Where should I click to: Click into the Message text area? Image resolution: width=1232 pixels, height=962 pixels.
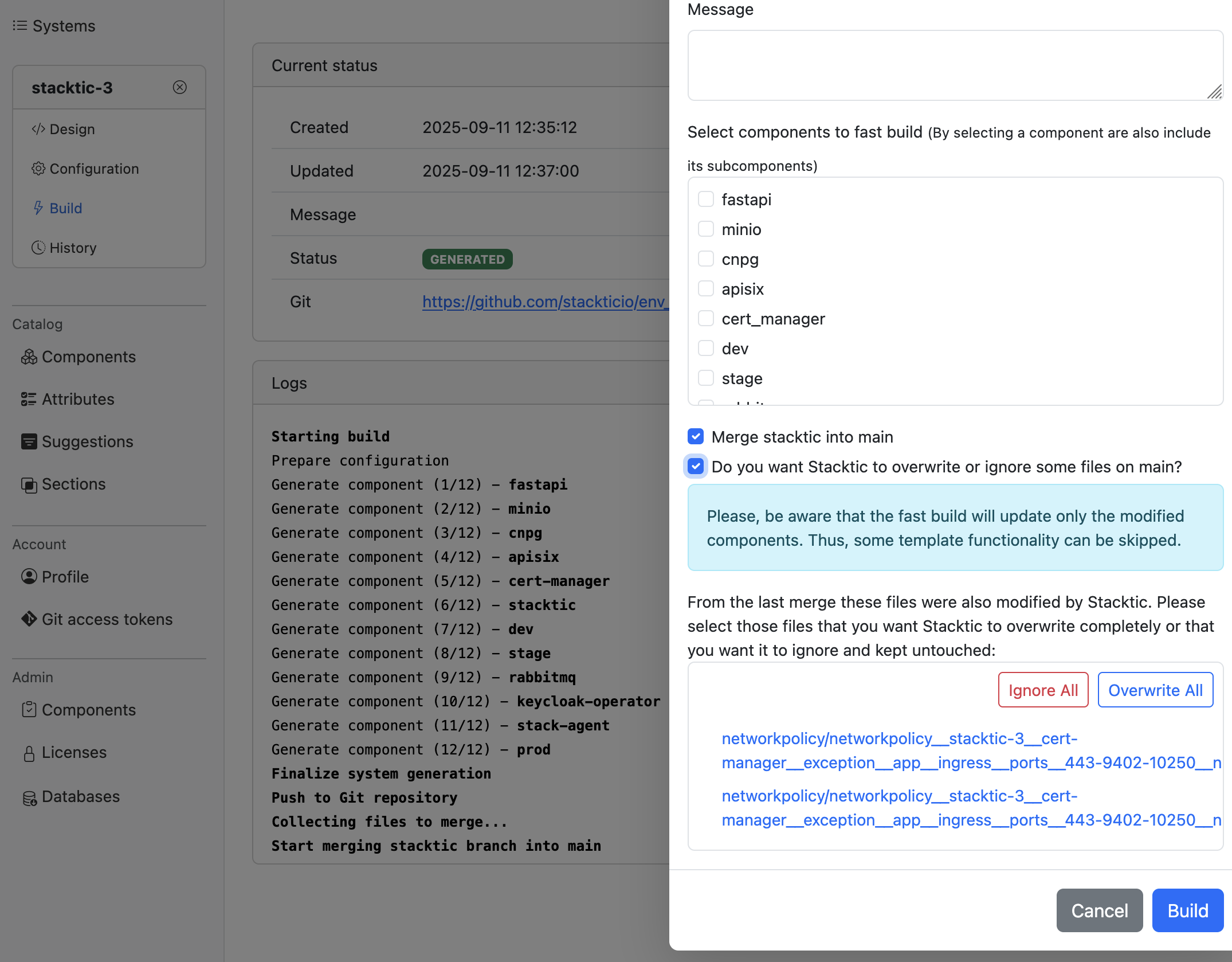[955, 65]
